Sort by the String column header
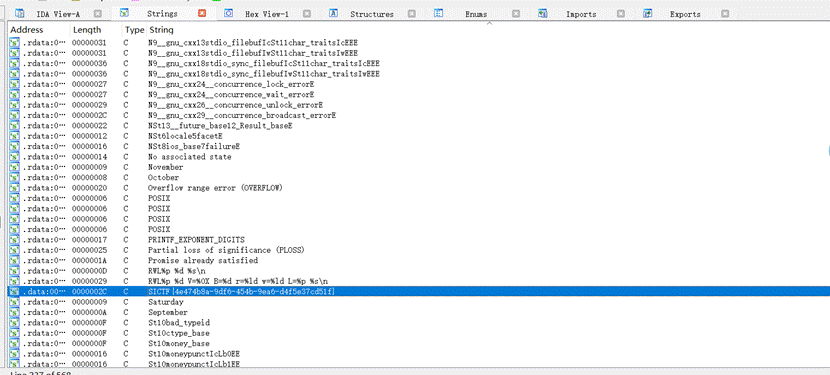The image size is (830, 375). (x=161, y=30)
